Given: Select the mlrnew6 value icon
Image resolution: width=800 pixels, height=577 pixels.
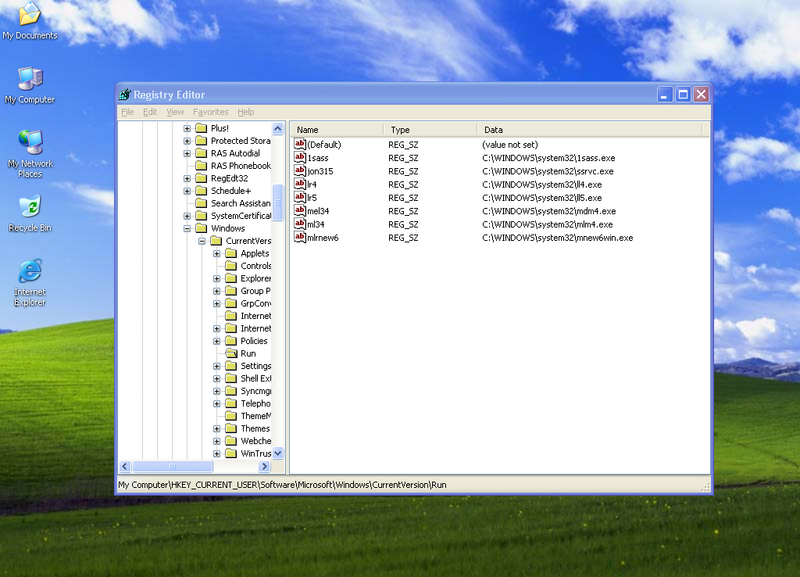Looking at the screenshot, I should pyautogui.click(x=299, y=237).
